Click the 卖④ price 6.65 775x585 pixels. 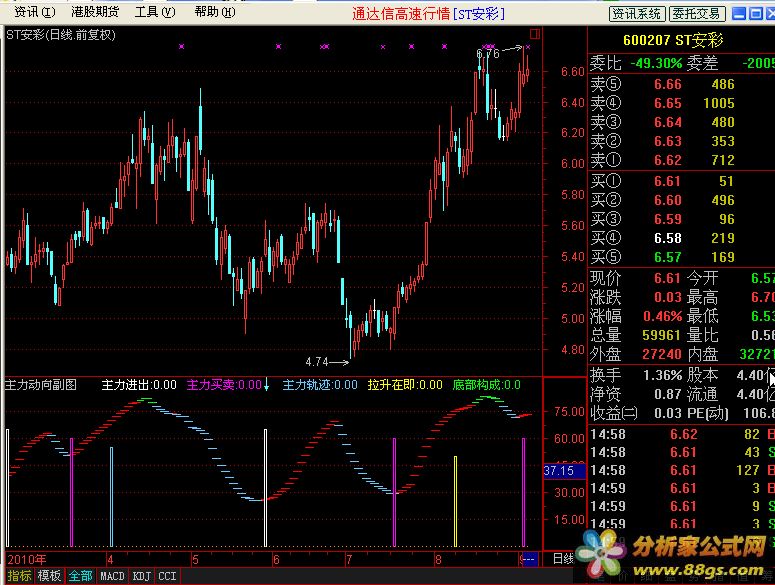pyautogui.click(x=668, y=103)
